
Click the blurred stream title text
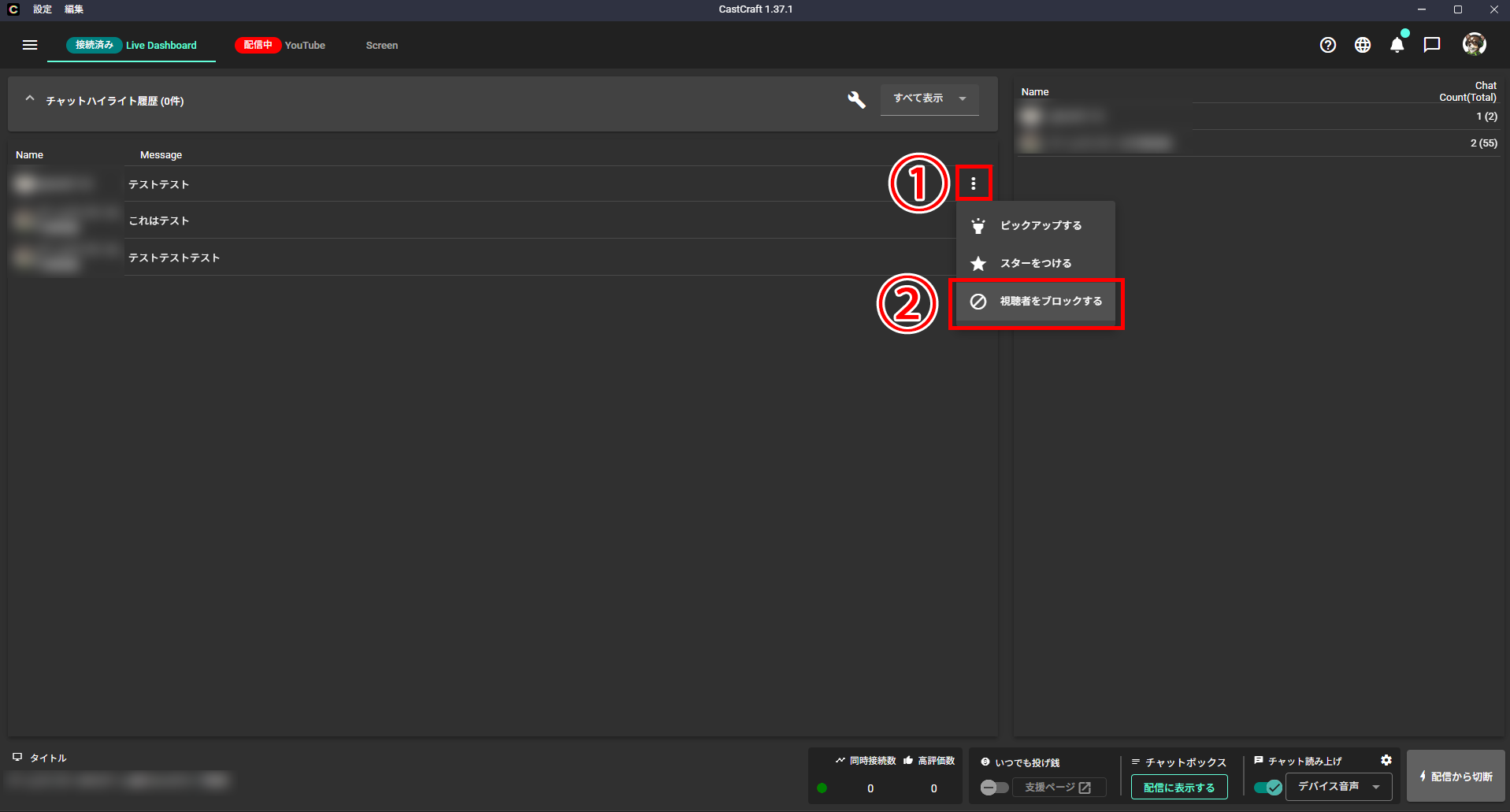click(x=118, y=780)
